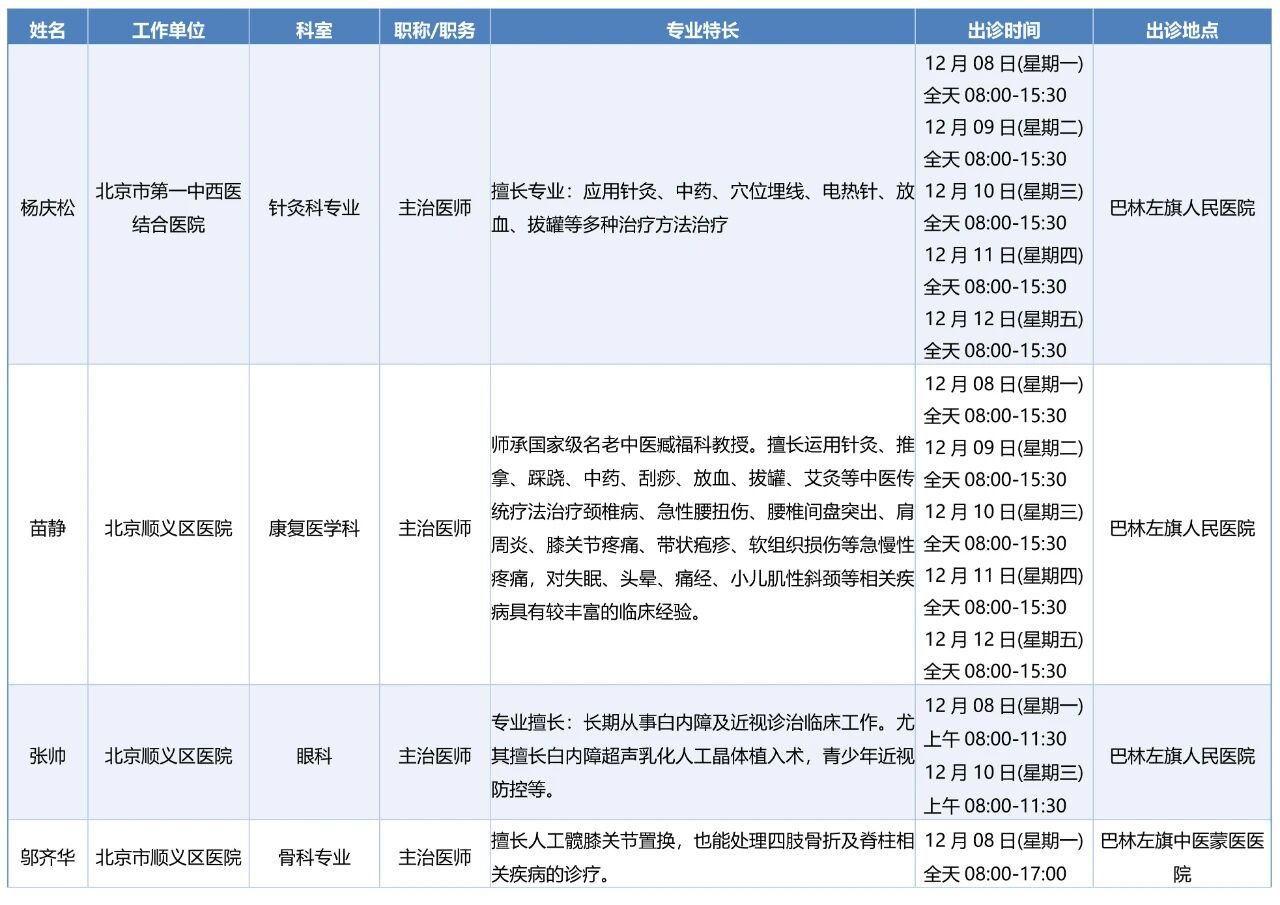Click the name cell 张帅

(x=47, y=756)
